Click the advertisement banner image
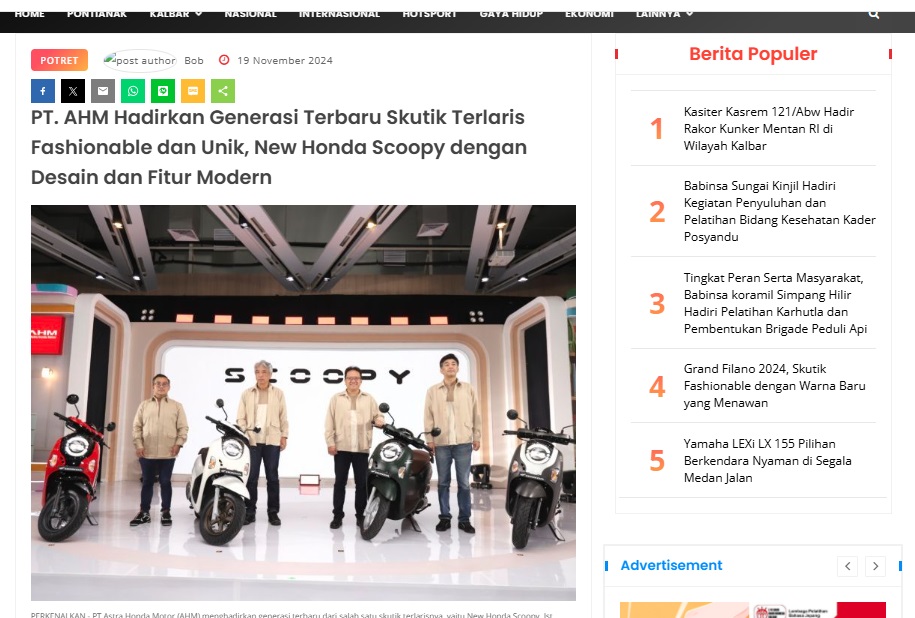Screen dimensions: 915x618 [753, 610]
